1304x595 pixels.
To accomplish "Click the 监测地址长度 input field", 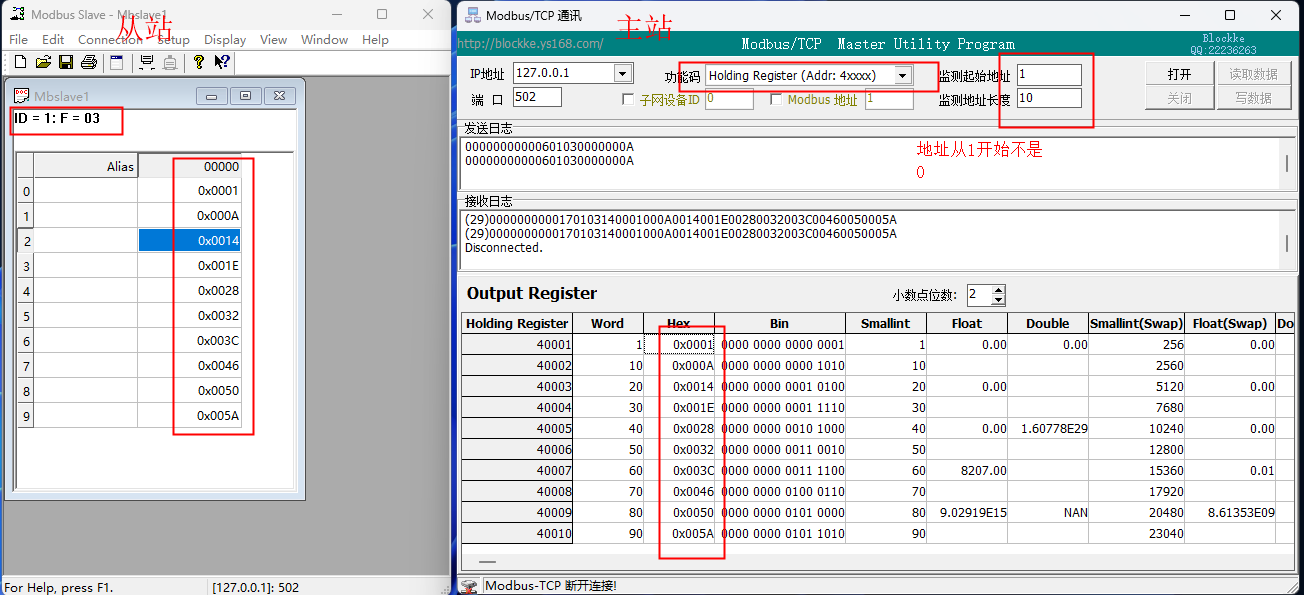I will pyautogui.click(x=1049, y=98).
